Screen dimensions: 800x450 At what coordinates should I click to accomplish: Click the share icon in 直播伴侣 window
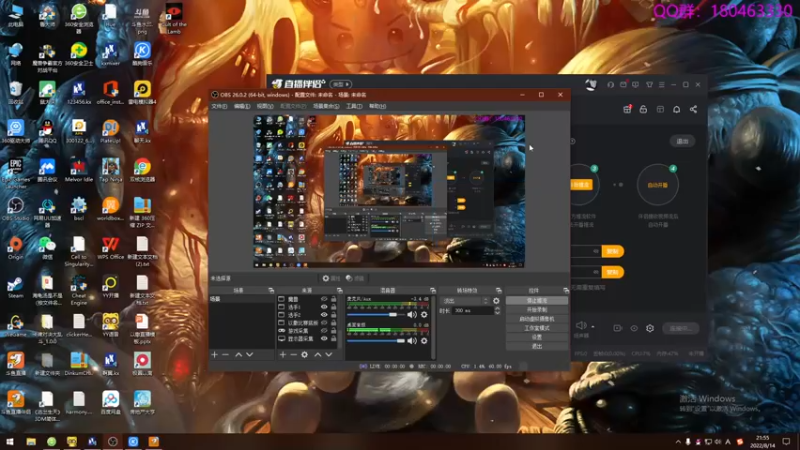[693, 109]
